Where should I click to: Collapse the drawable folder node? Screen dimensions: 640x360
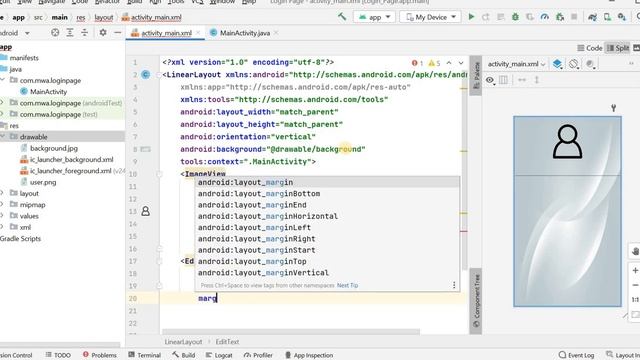click(3, 136)
